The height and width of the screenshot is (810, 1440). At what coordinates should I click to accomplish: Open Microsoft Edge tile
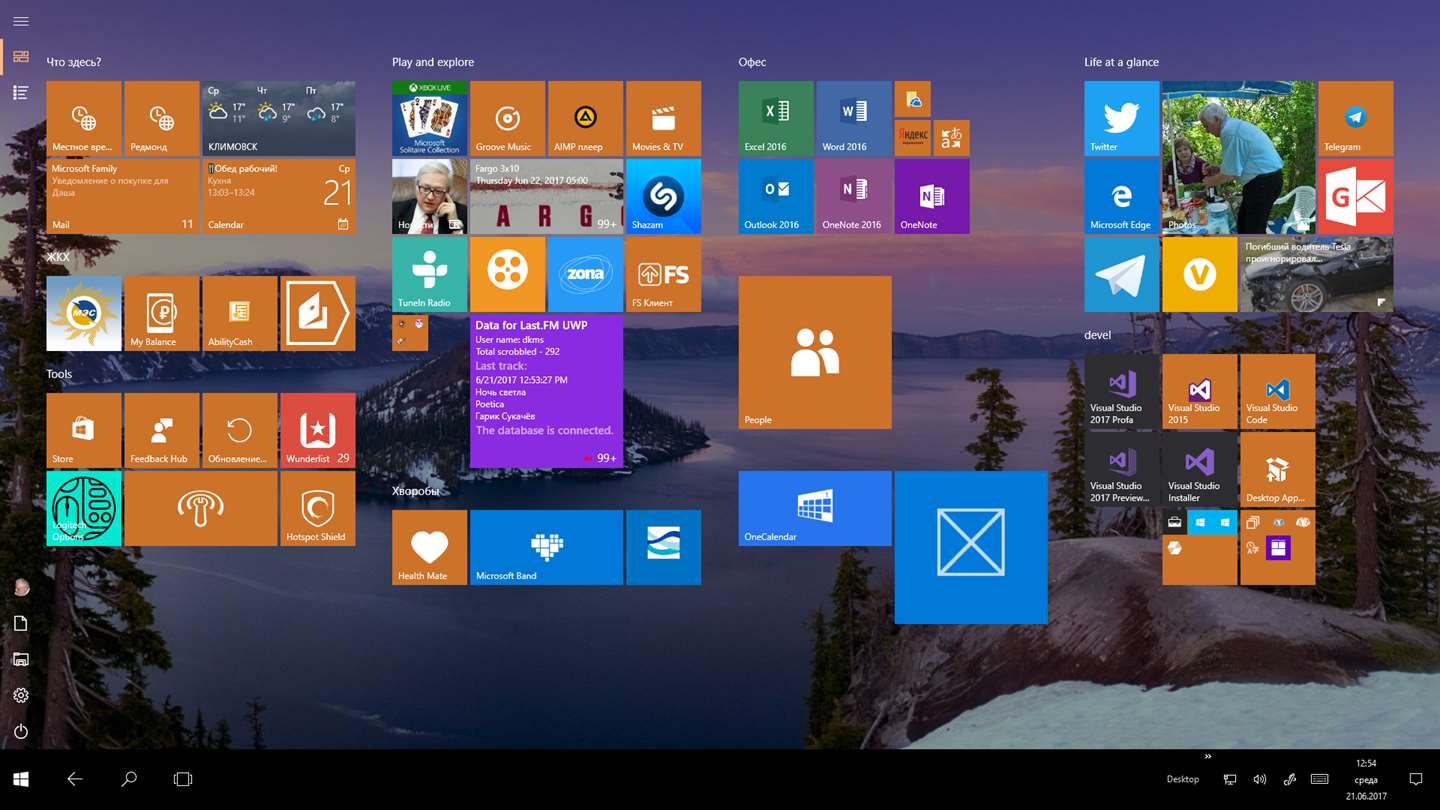click(1121, 196)
